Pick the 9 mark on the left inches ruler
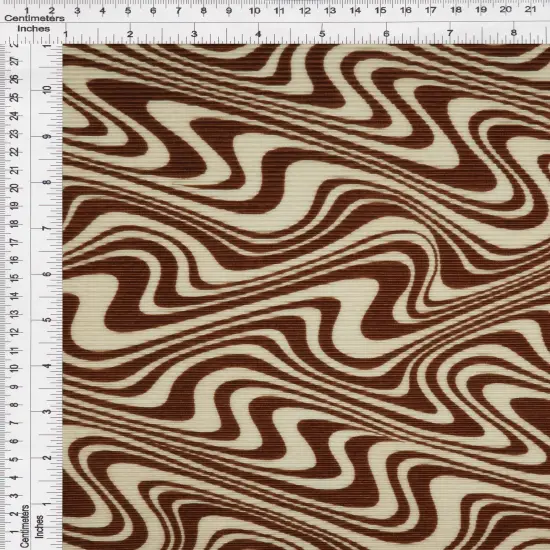 coord(47,136)
